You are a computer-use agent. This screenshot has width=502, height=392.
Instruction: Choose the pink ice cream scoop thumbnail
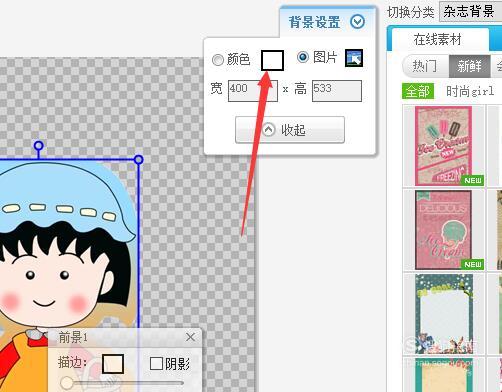coord(444,230)
